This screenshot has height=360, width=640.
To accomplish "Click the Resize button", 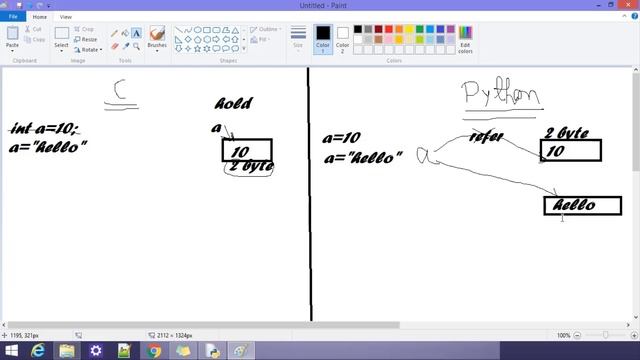I will [86, 40].
